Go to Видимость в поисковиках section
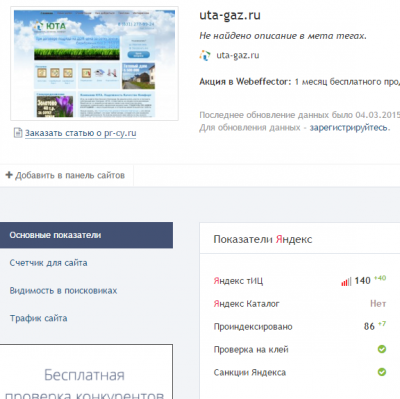This screenshot has width=400, height=399. [63, 290]
